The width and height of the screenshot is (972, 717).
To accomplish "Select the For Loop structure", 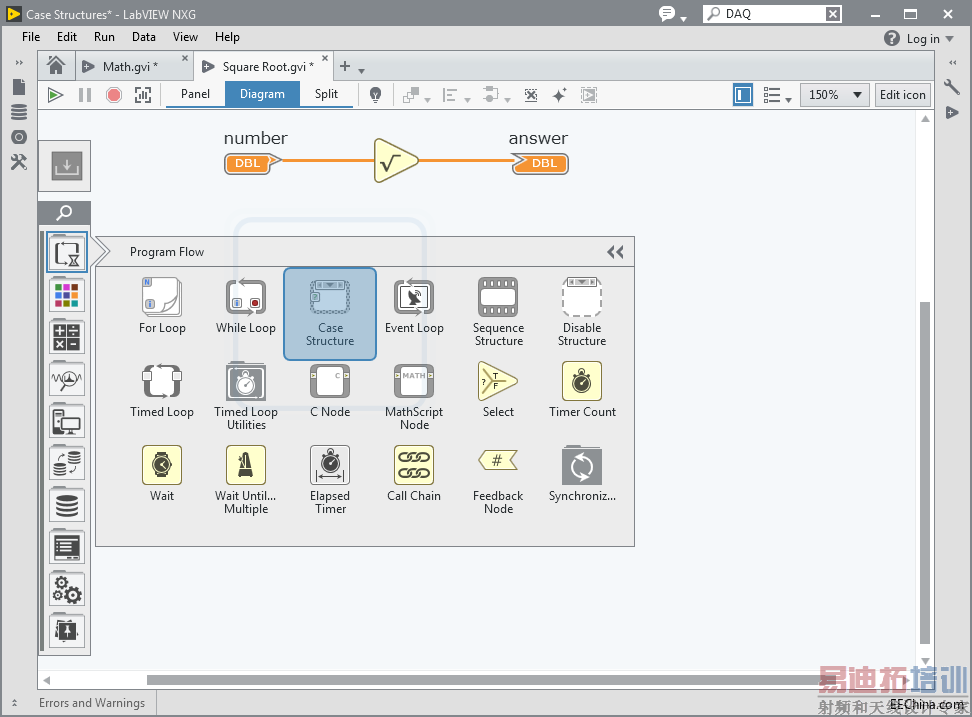I will (162, 306).
